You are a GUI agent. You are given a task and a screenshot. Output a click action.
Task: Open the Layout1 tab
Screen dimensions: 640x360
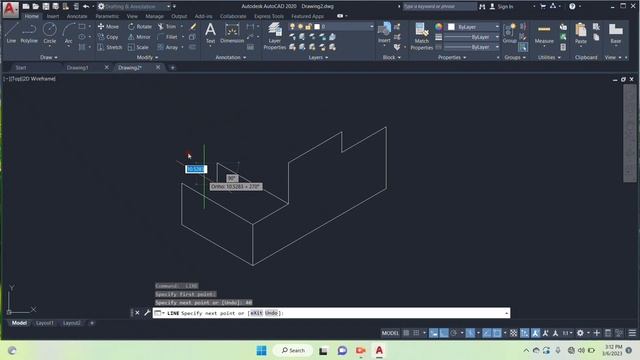click(x=44, y=323)
